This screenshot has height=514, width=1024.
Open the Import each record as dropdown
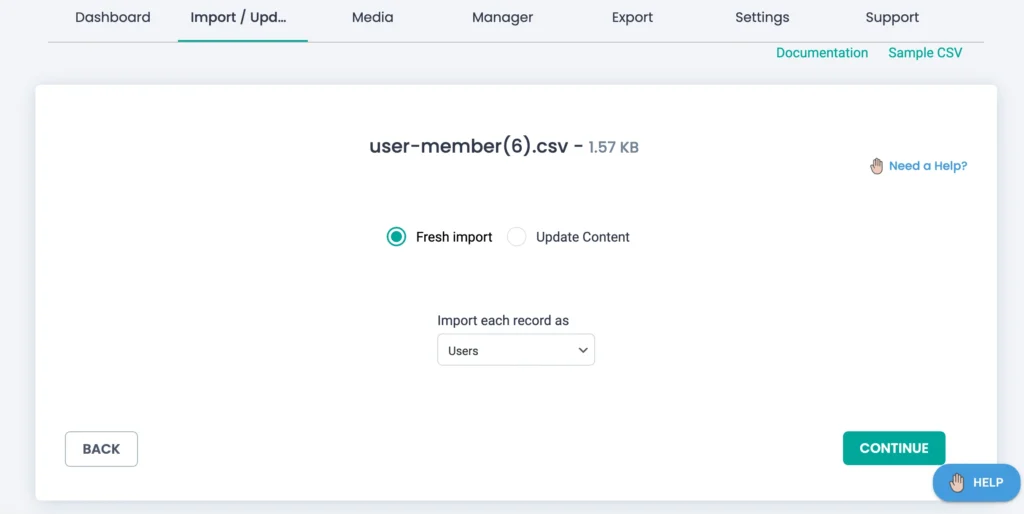(x=515, y=350)
